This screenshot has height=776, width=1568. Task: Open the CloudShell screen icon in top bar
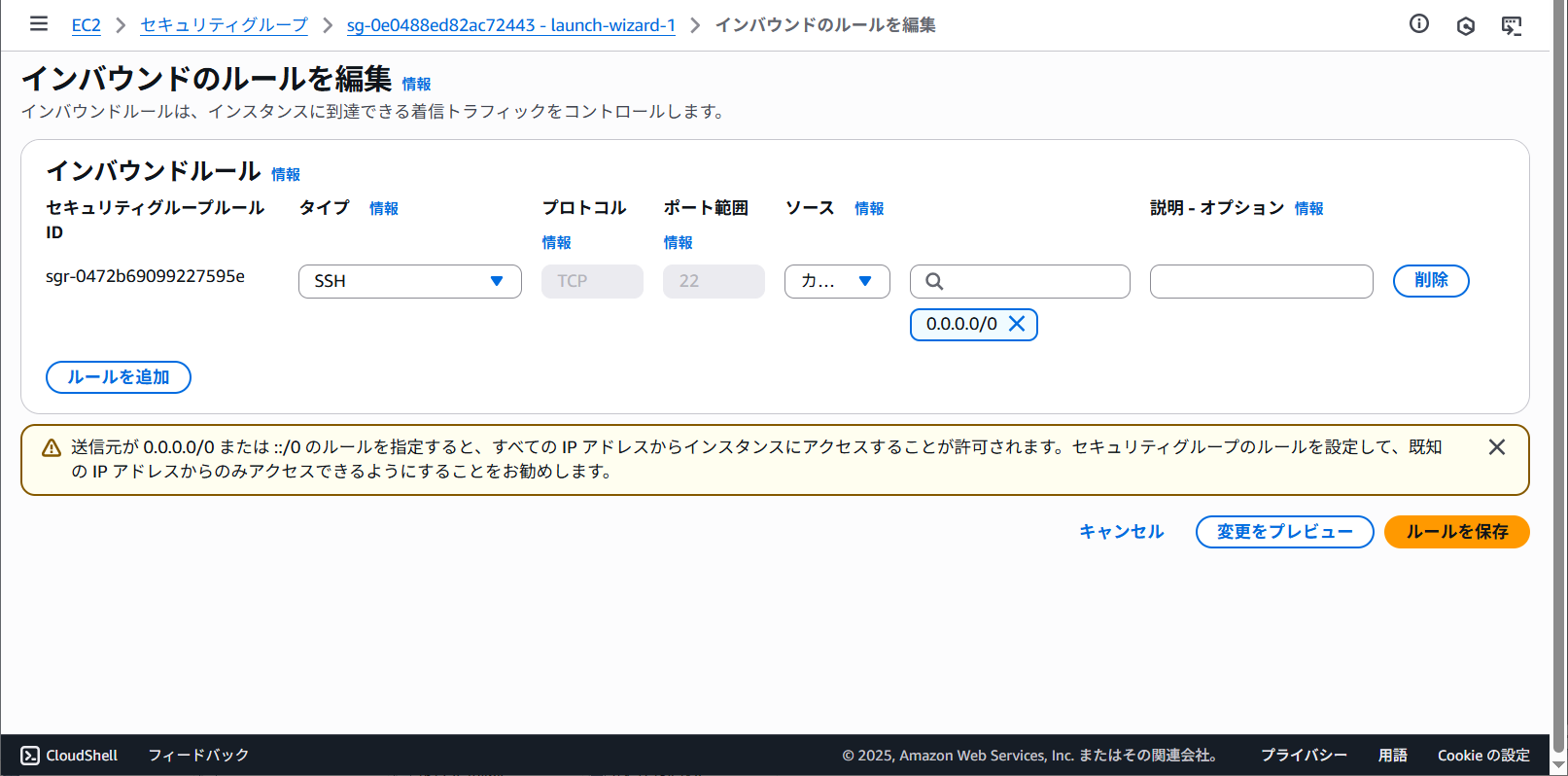(x=1511, y=26)
